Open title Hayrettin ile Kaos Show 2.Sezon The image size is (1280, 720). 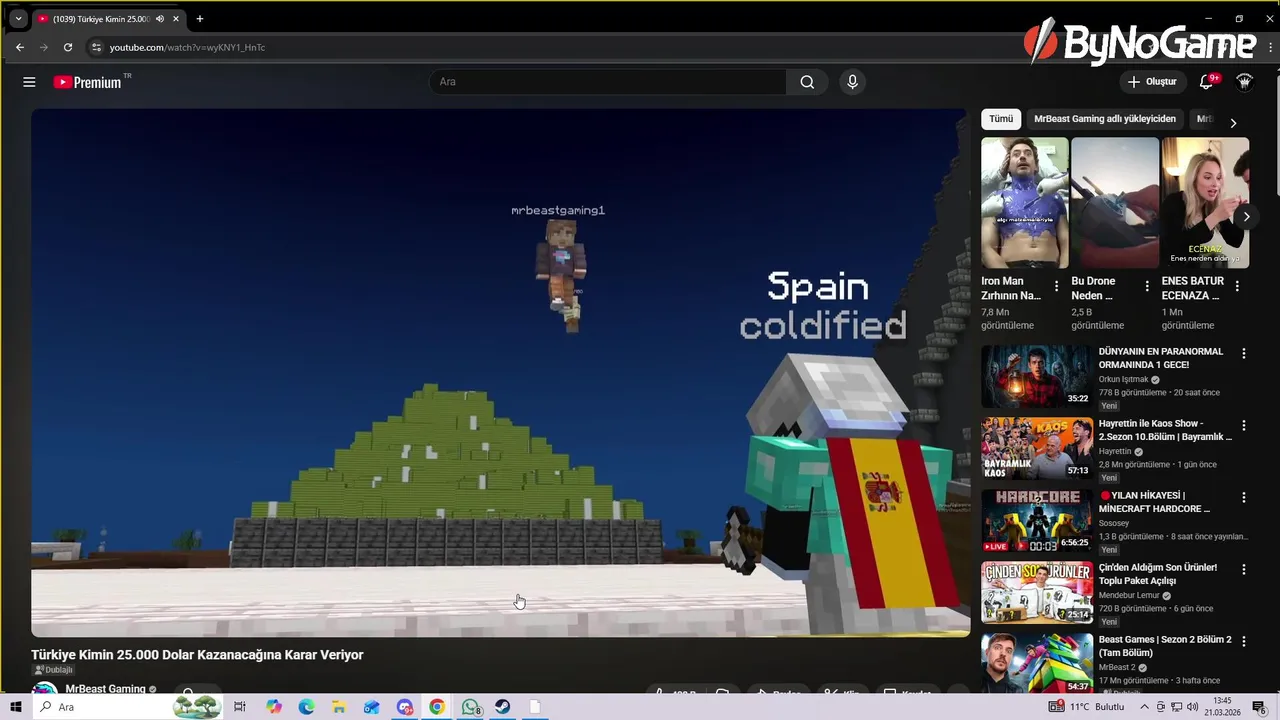[x=1165, y=430]
